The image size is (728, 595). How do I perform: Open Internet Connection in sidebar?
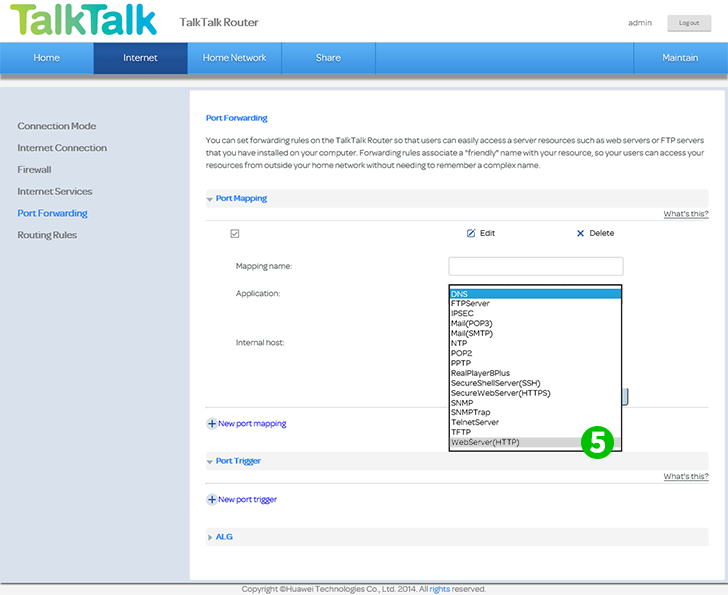pyautogui.click(x=62, y=148)
